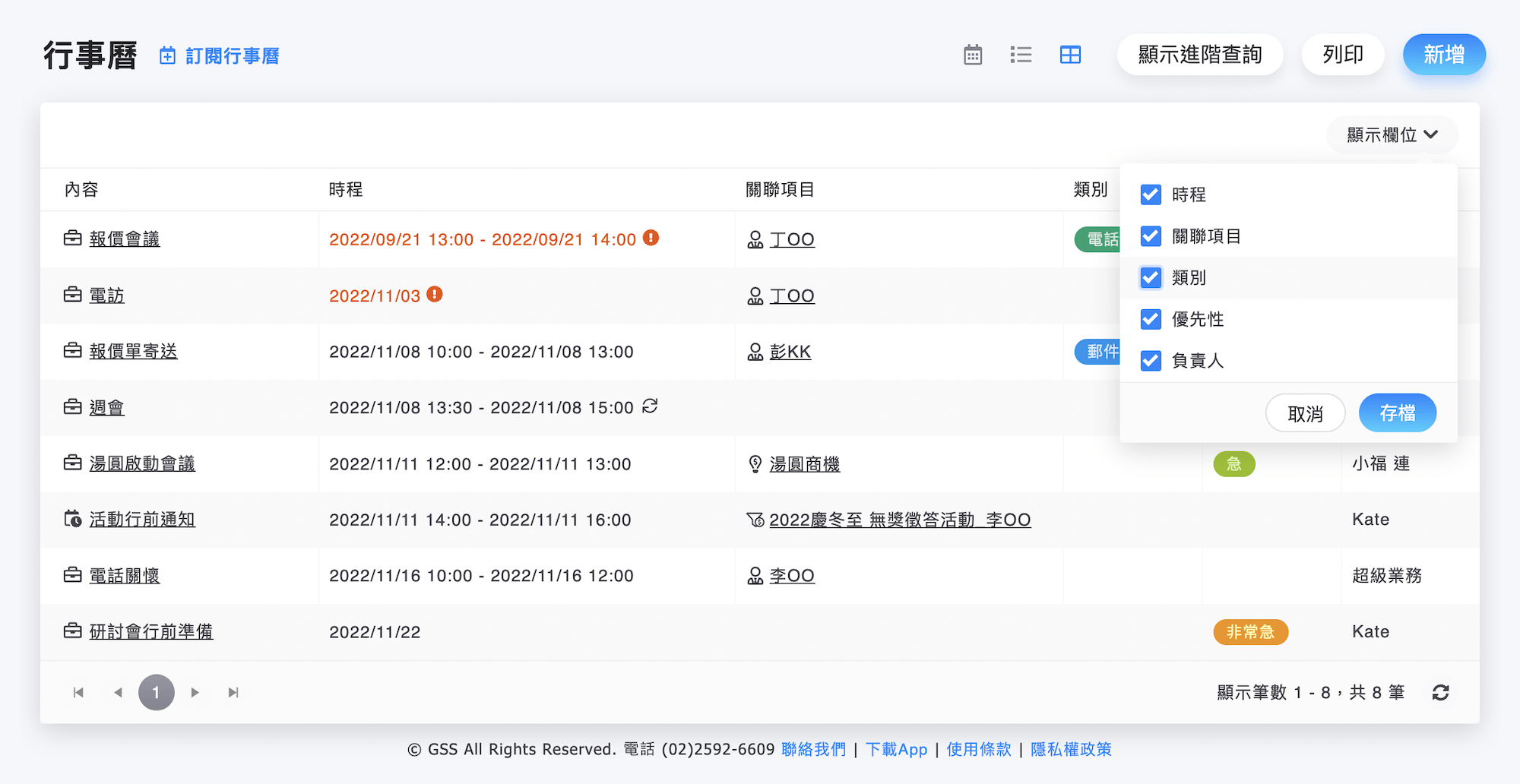Click the 新增 button to add an event
Viewport: 1520px width, 784px height.
(1444, 55)
